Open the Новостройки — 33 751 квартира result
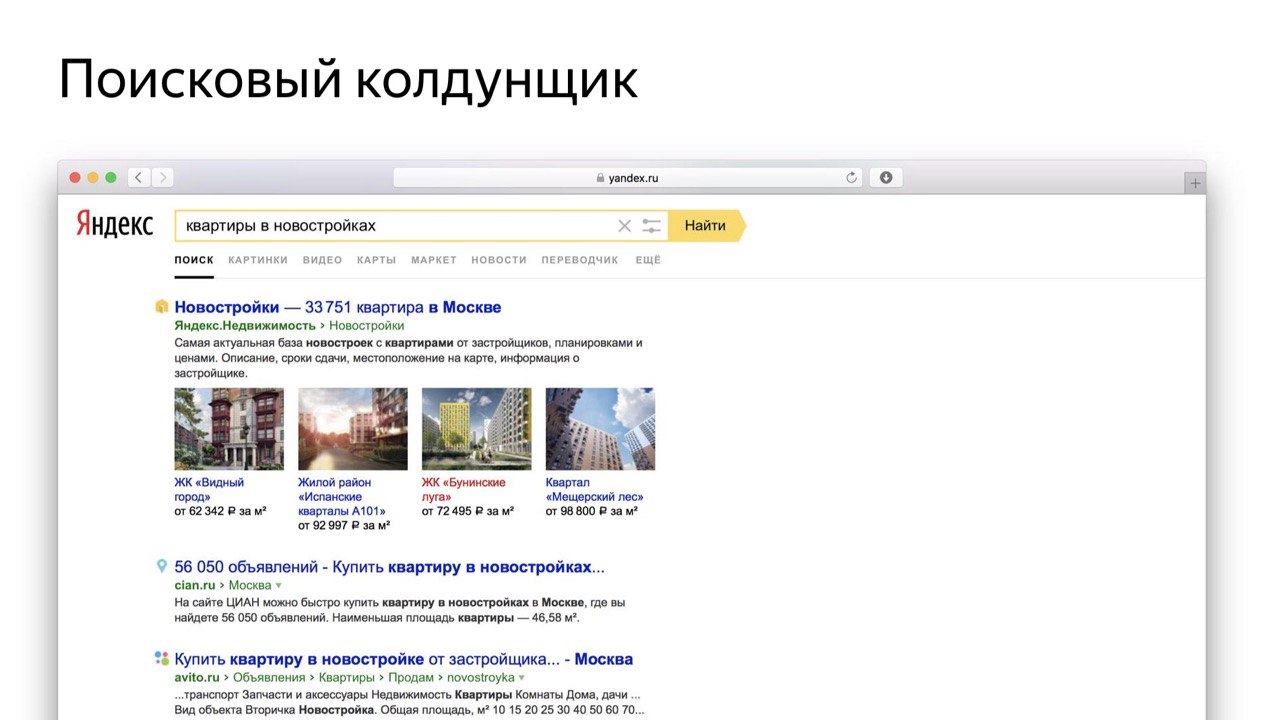This screenshot has width=1280, height=720. coord(338,307)
